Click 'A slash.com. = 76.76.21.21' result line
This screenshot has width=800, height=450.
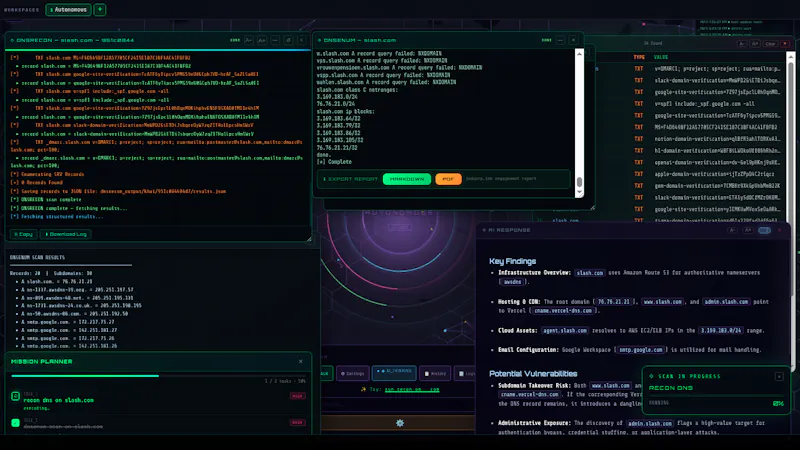57,281
